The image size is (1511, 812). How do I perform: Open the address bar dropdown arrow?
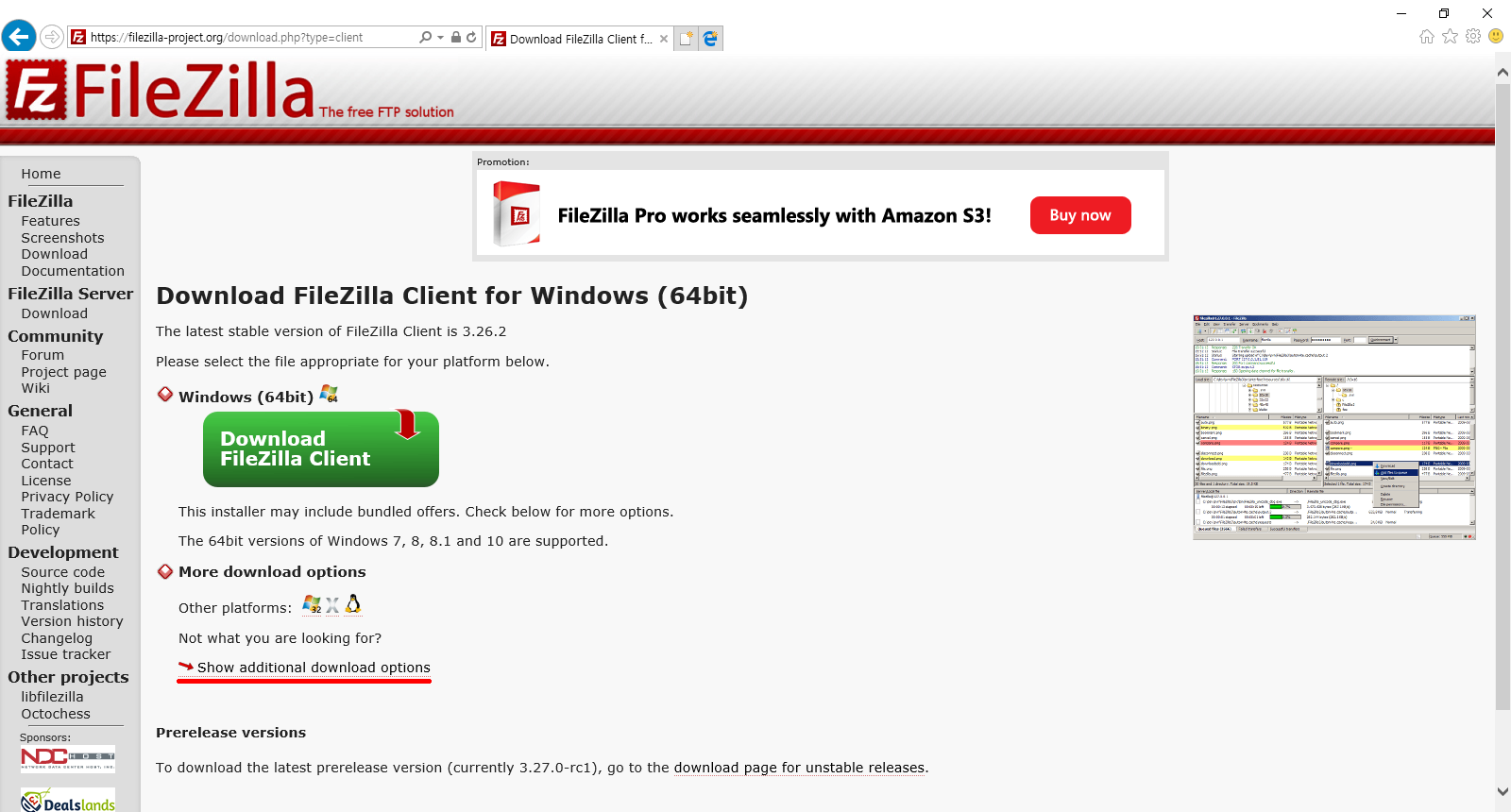(440, 38)
